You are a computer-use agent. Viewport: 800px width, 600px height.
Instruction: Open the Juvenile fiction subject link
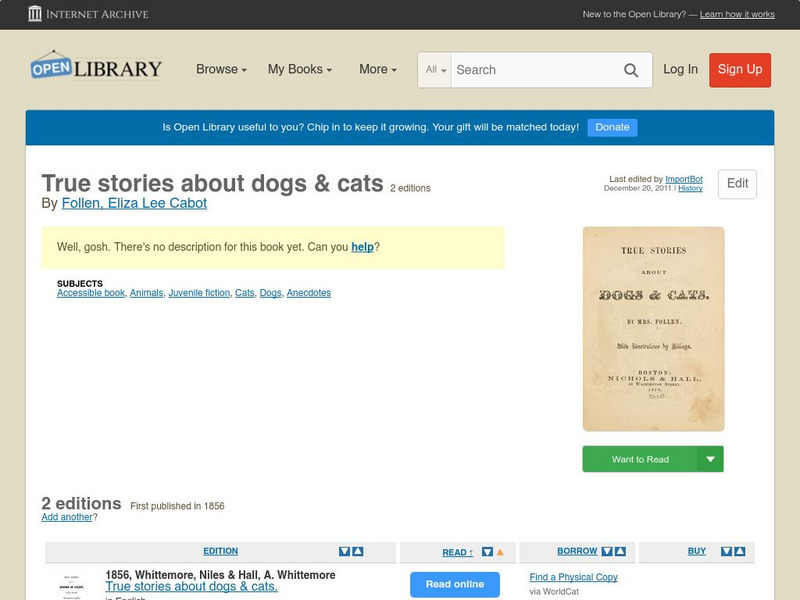199,293
